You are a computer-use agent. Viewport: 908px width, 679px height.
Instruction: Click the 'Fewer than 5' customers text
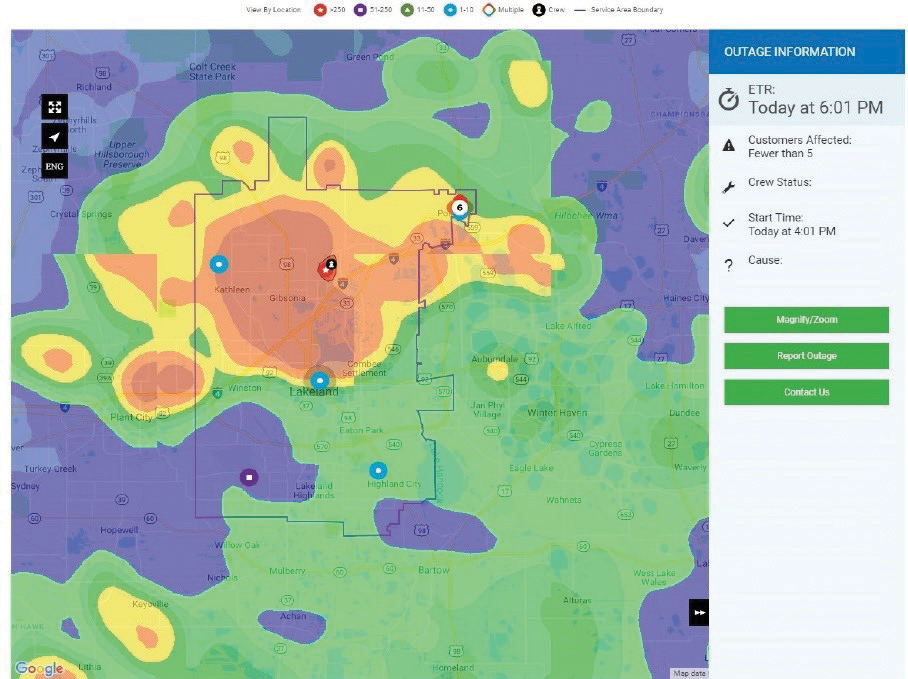[780, 153]
